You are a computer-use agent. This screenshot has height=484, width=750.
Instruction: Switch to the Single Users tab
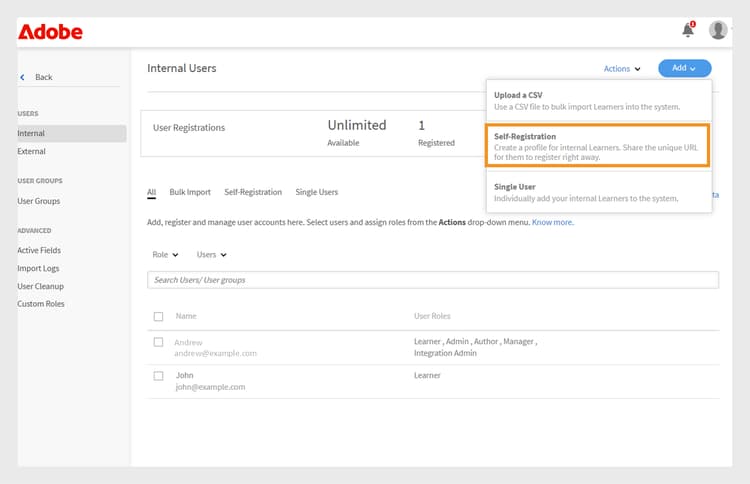click(x=316, y=192)
